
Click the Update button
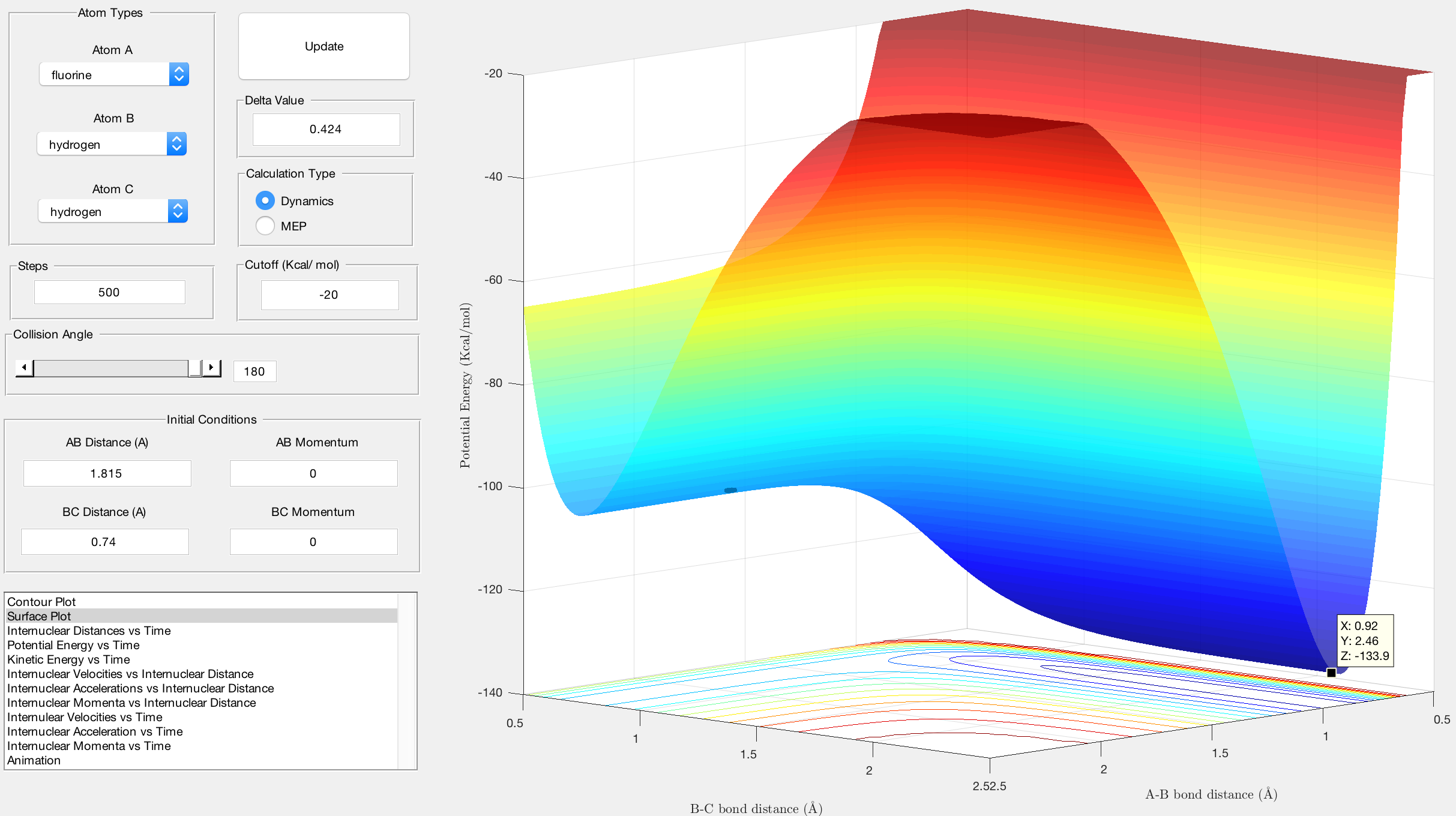point(324,46)
